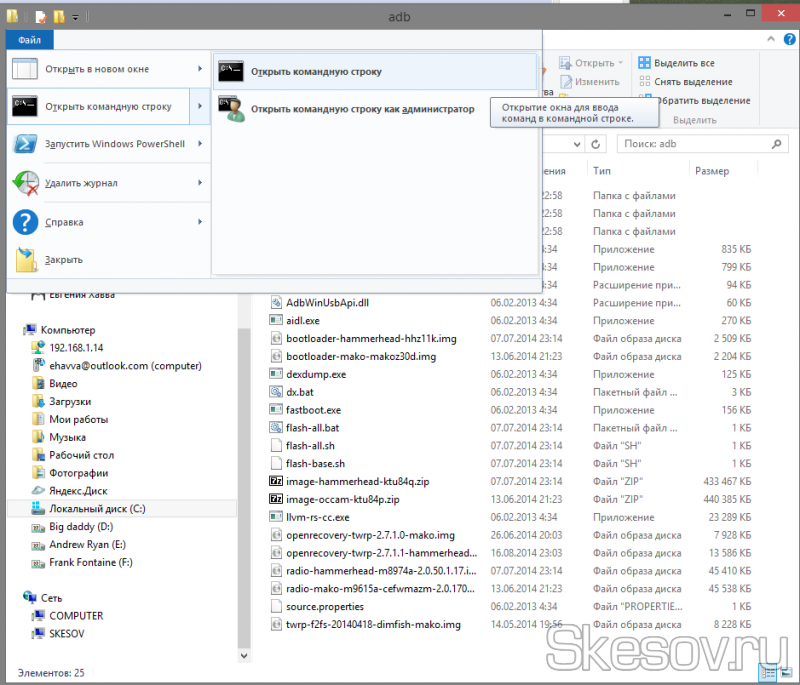The image size is (800, 685).
Task: Expand the Запустить Windows PowerShell submenu arrow
Action: click(200, 144)
